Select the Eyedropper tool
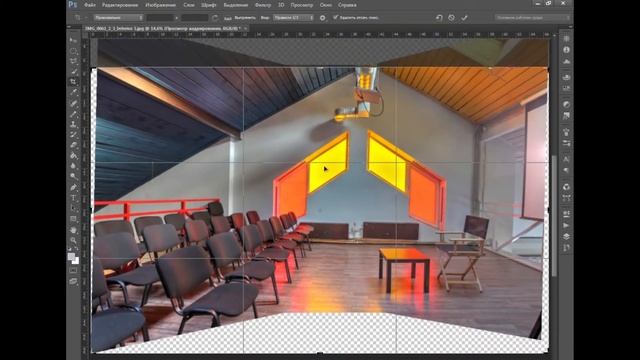Viewport: 640px width, 360px height. coord(73,93)
